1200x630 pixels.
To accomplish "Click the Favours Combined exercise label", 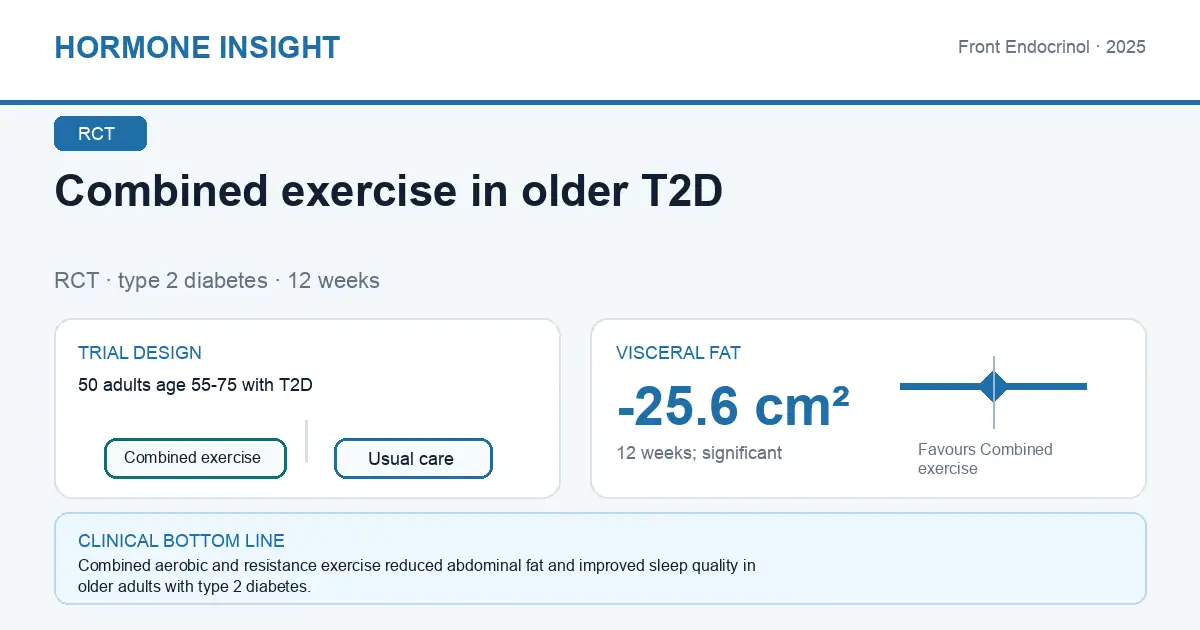I will [985, 459].
